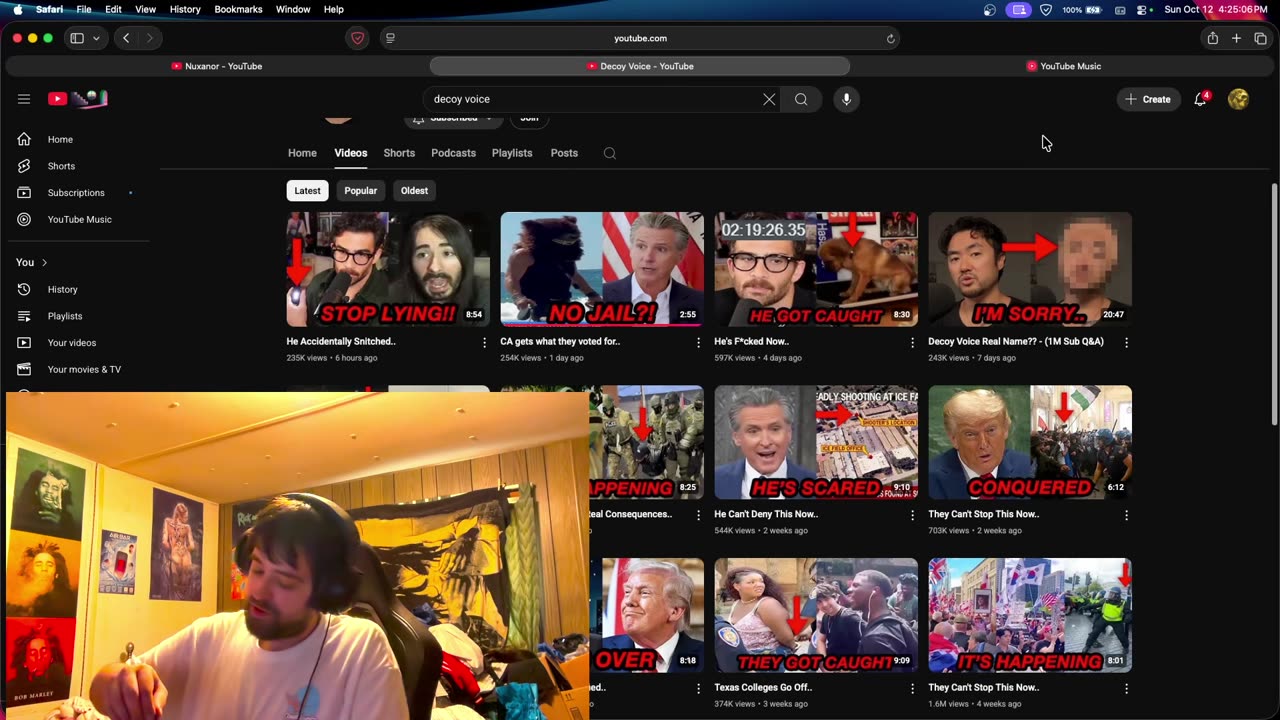Search within the channel magnifier icon
1280x720 pixels.
(x=610, y=153)
